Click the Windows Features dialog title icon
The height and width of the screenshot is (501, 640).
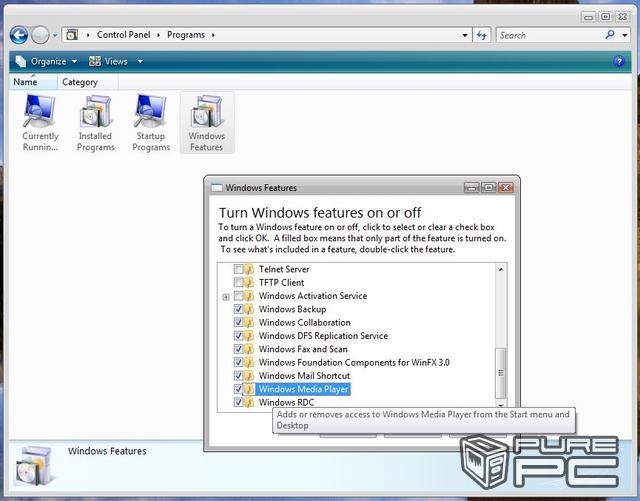217,188
